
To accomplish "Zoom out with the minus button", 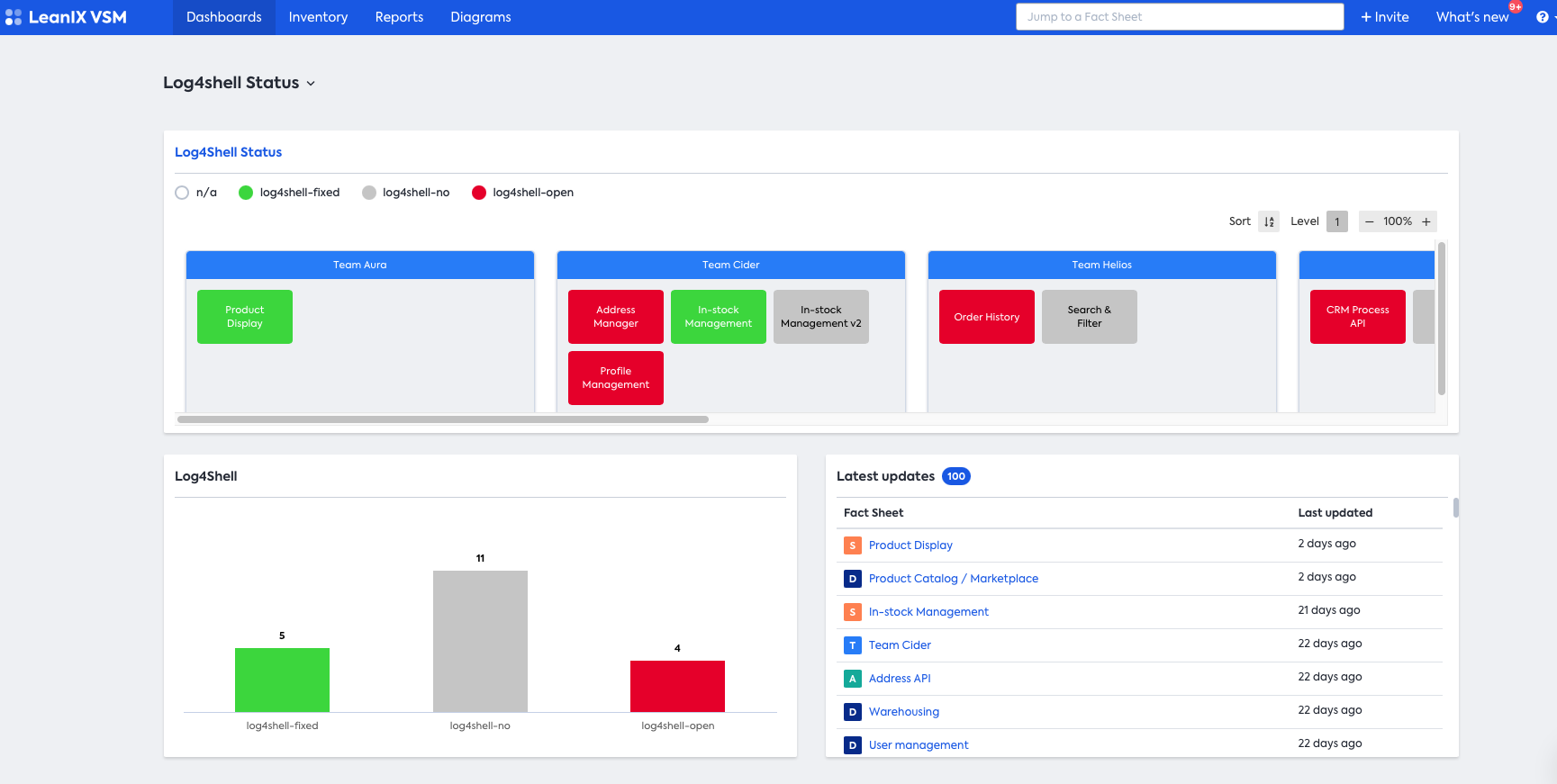I will (x=1370, y=221).
